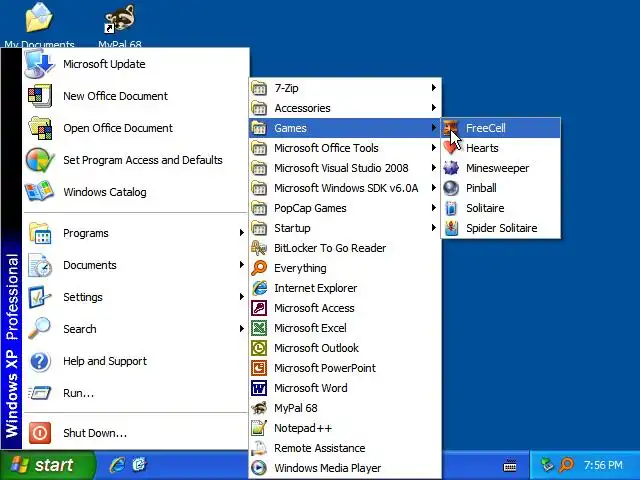Screen dimensions: 640x480
Task: Click the on-screen keyboard icon in the taskbar
Action: pyautogui.click(x=510, y=465)
